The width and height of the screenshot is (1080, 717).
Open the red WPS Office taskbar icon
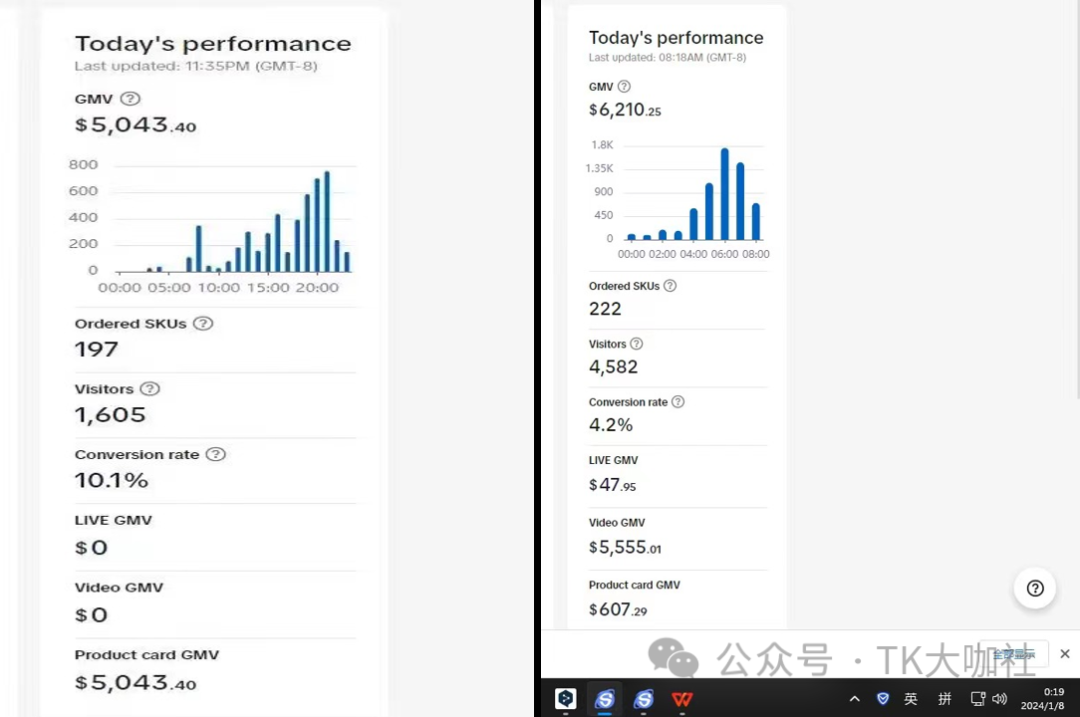point(682,699)
